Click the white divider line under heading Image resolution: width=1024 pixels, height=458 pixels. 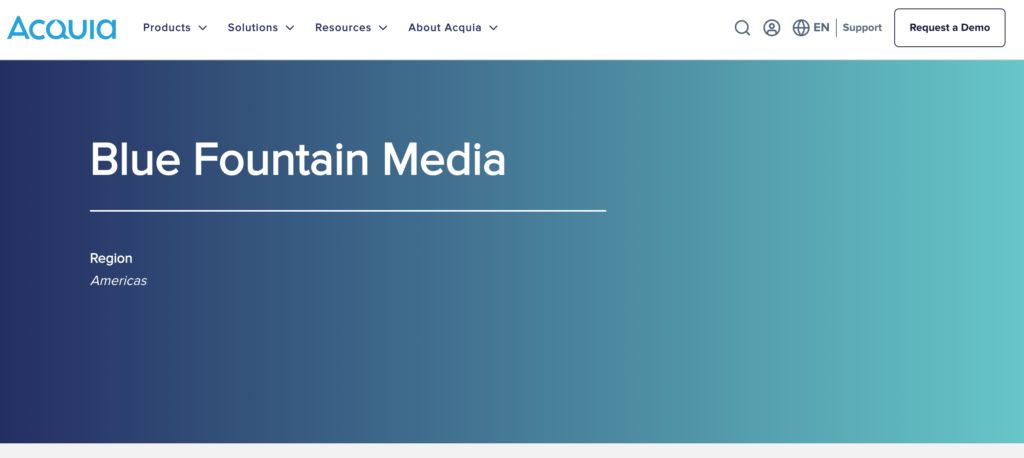click(x=347, y=211)
